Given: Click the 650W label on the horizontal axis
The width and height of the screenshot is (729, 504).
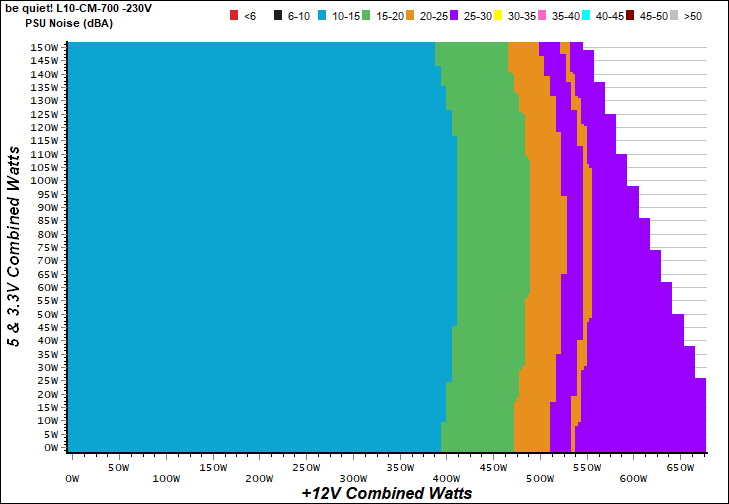Looking at the screenshot, I should click(x=680, y=467).
